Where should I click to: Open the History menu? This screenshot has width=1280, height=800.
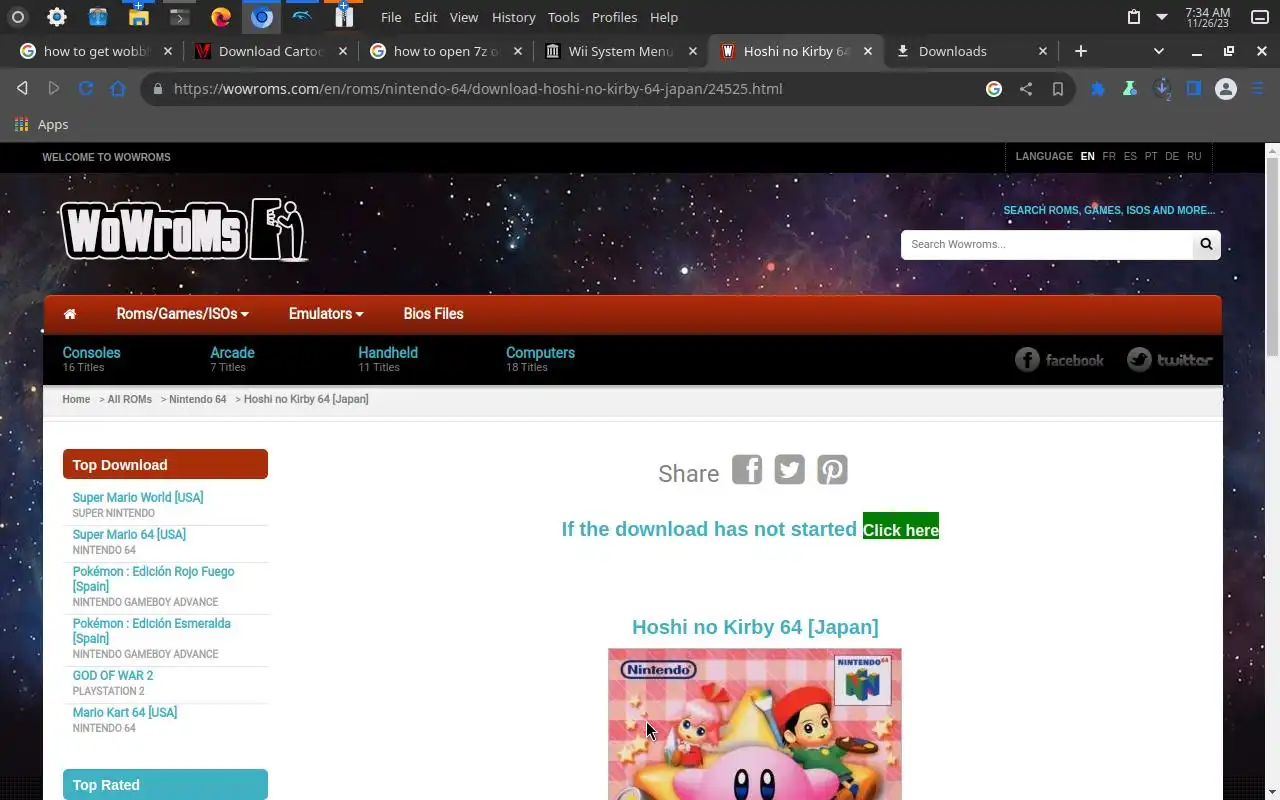tap(514, 17)
